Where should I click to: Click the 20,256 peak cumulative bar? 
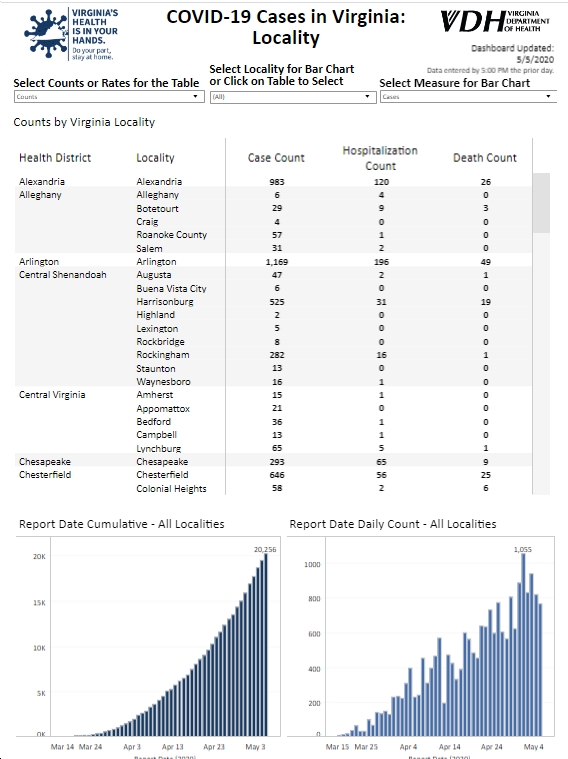(265, 645)
